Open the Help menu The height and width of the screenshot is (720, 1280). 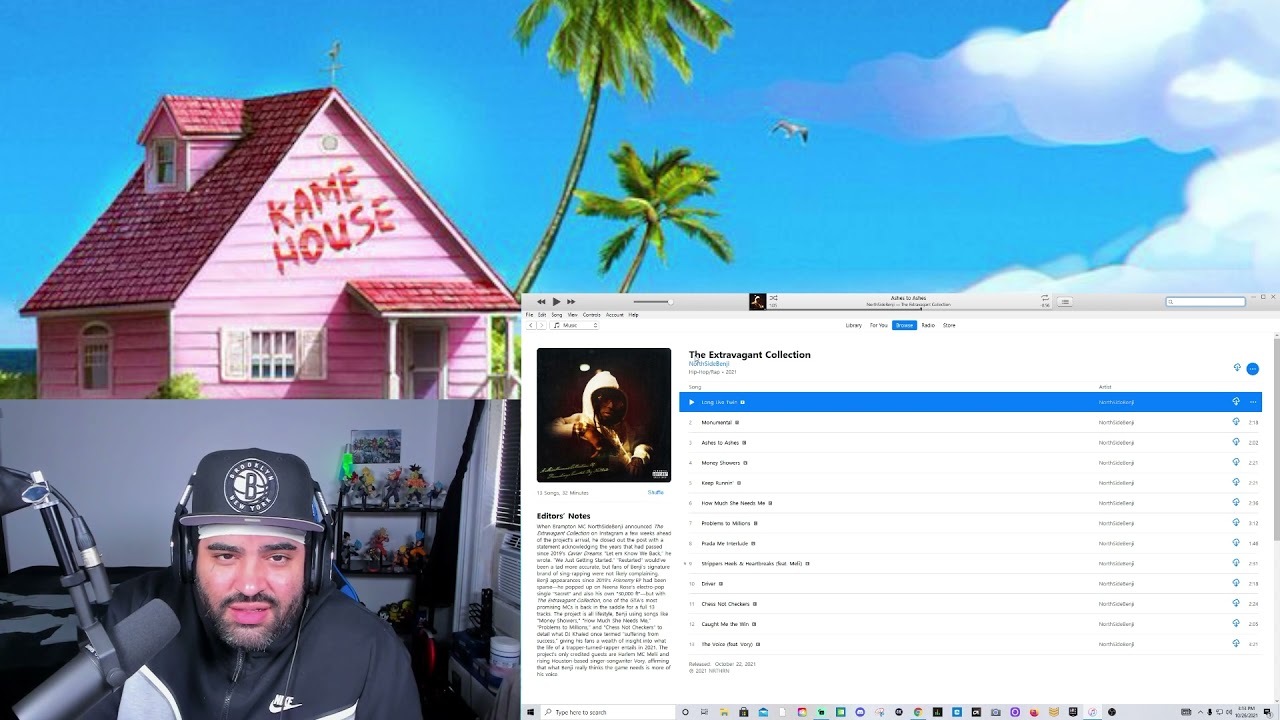pos(633,315)
